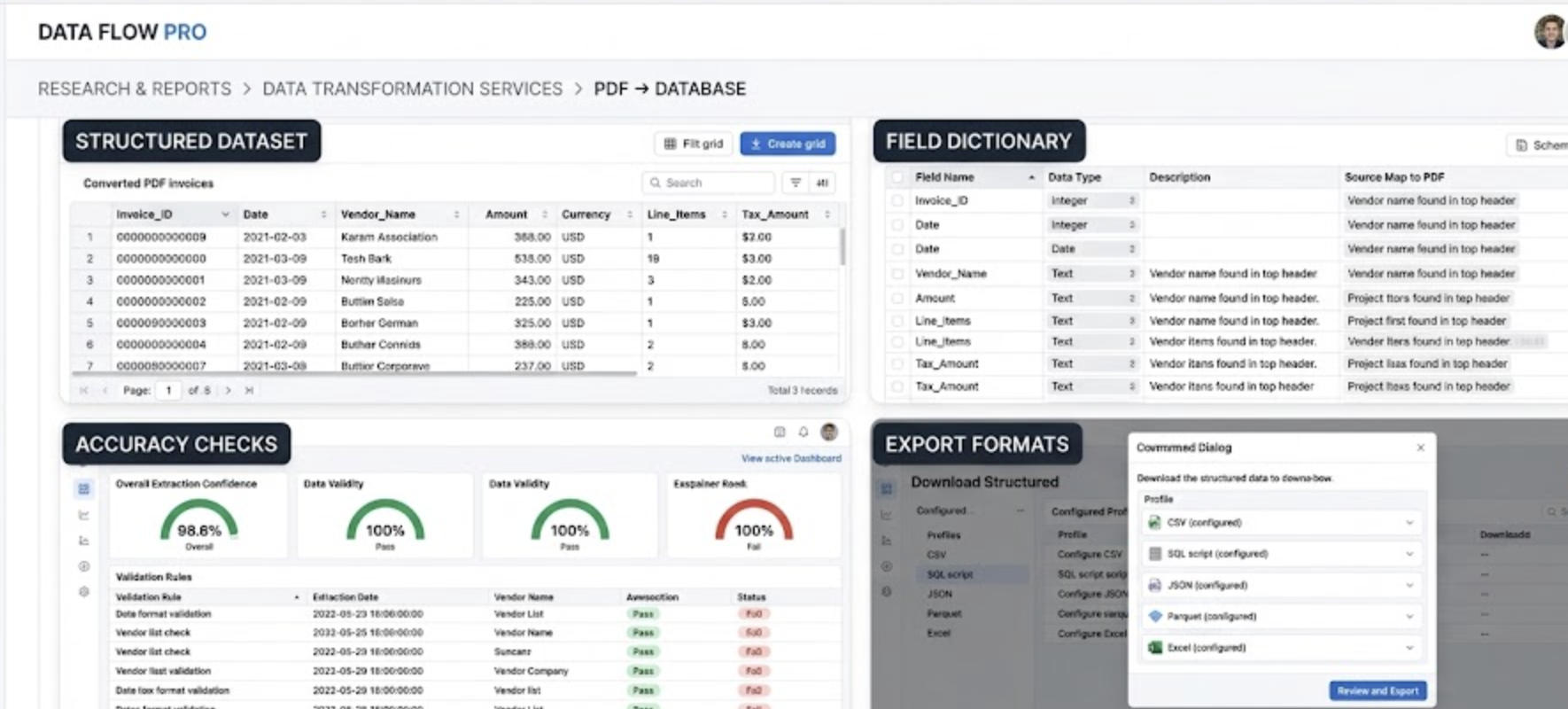Go to the first page of dataset records
Image resolution: width=1568 pixels, height=709 pixels.
pyautogui.click(x=84, y=390)
